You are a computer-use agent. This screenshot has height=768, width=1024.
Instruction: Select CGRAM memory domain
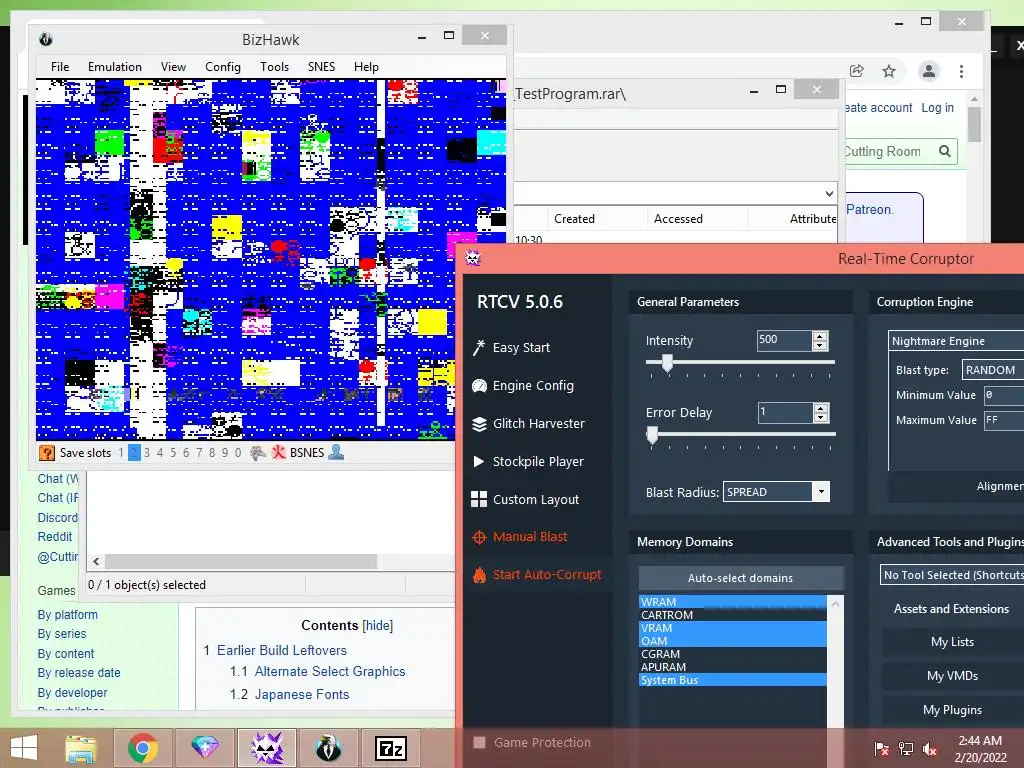click(x=733, y=654)
